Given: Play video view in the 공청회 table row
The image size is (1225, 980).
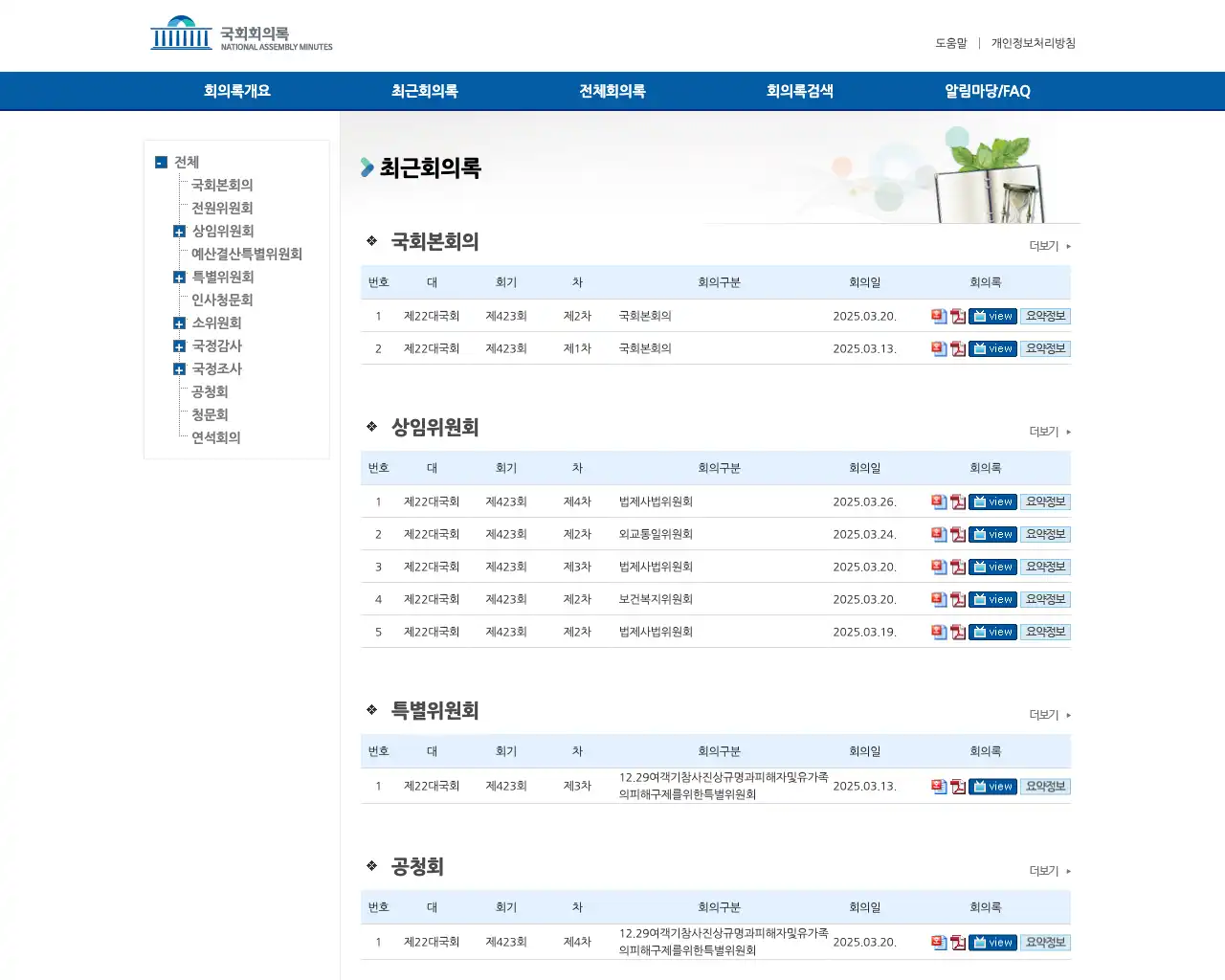Looking at the screenshot, I should click(x=992, y=943).
